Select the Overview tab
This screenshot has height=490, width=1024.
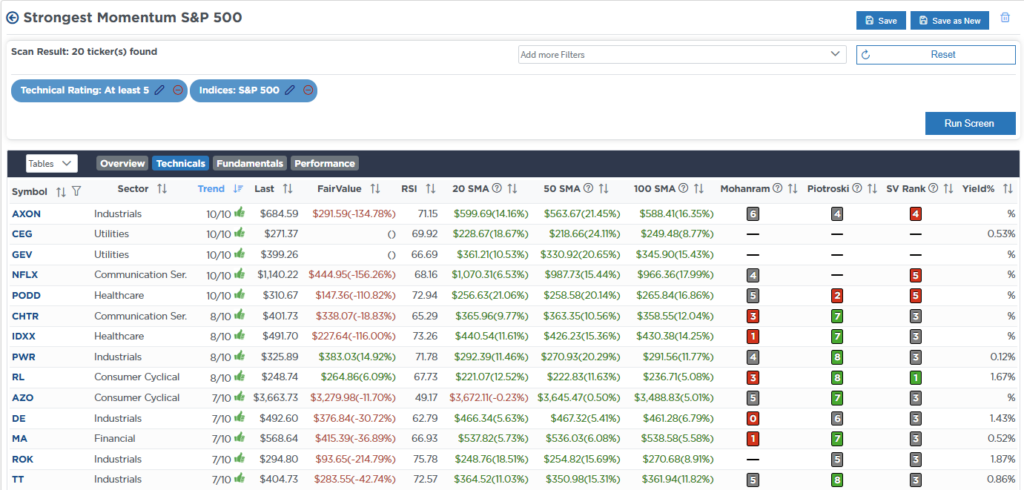pyautogui.click(x=122, y=163)
